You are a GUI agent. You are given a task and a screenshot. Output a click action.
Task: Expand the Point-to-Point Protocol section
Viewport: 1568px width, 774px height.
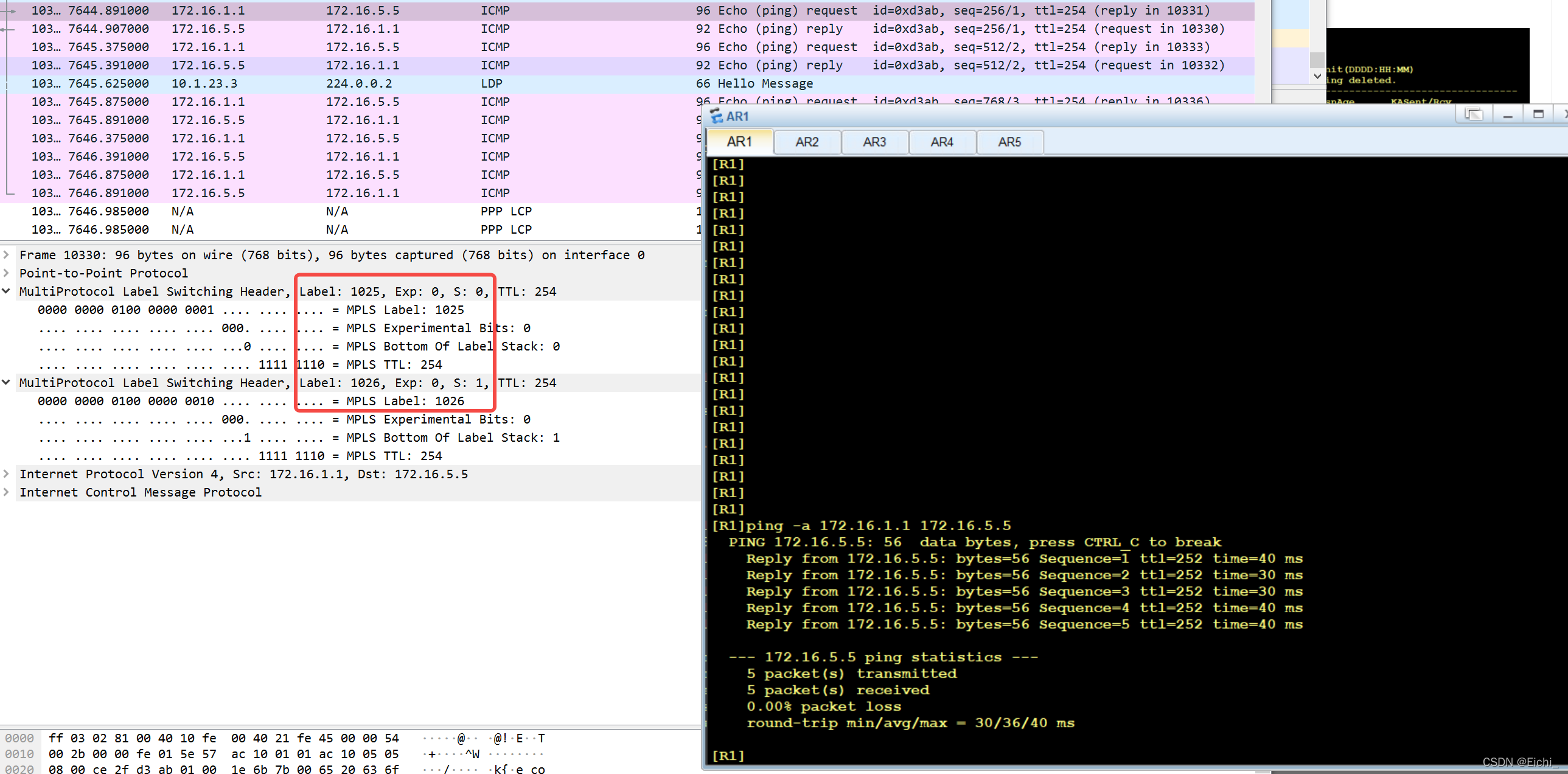(6, 273)
